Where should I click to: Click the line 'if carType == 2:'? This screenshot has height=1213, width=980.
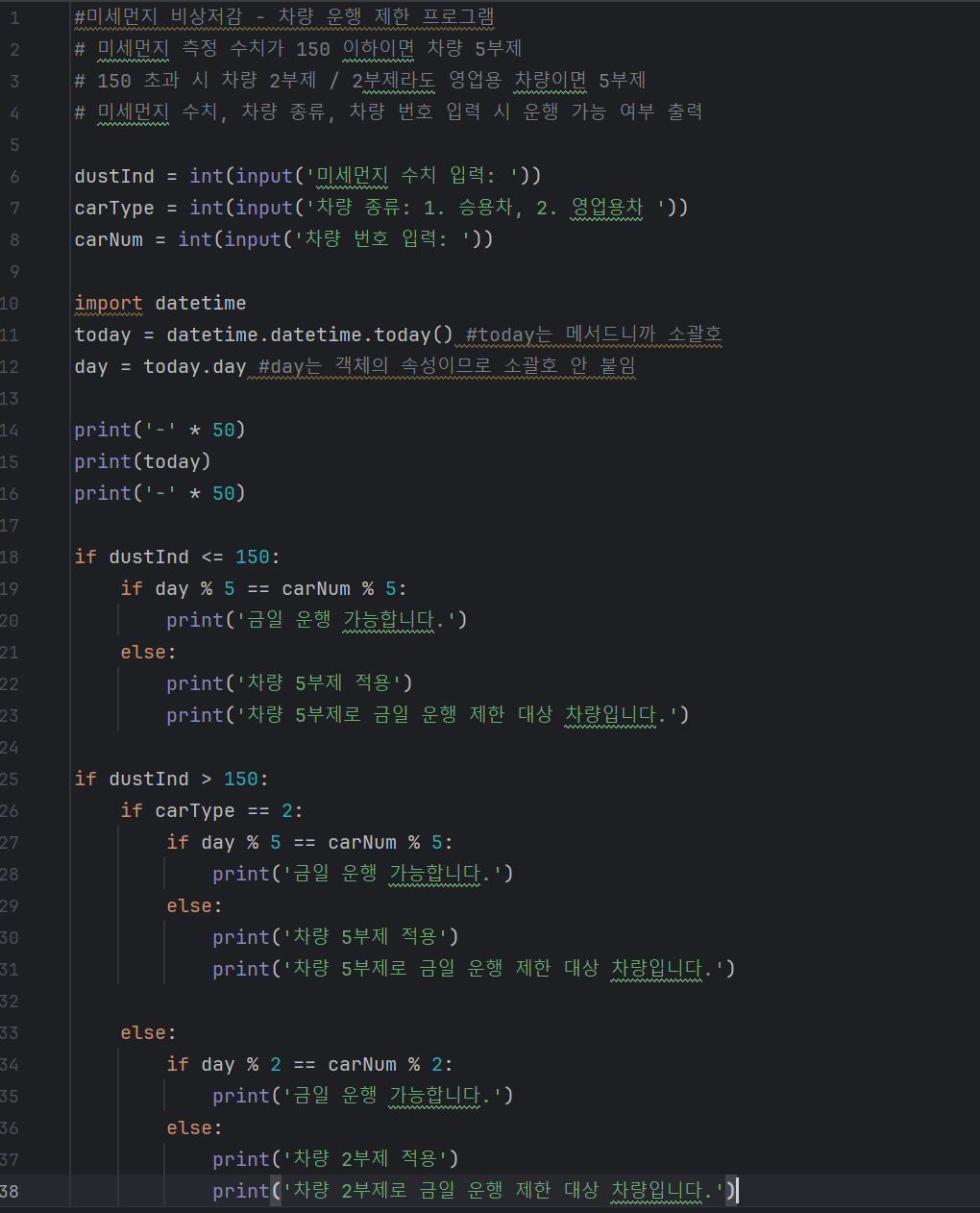(211, 810)
